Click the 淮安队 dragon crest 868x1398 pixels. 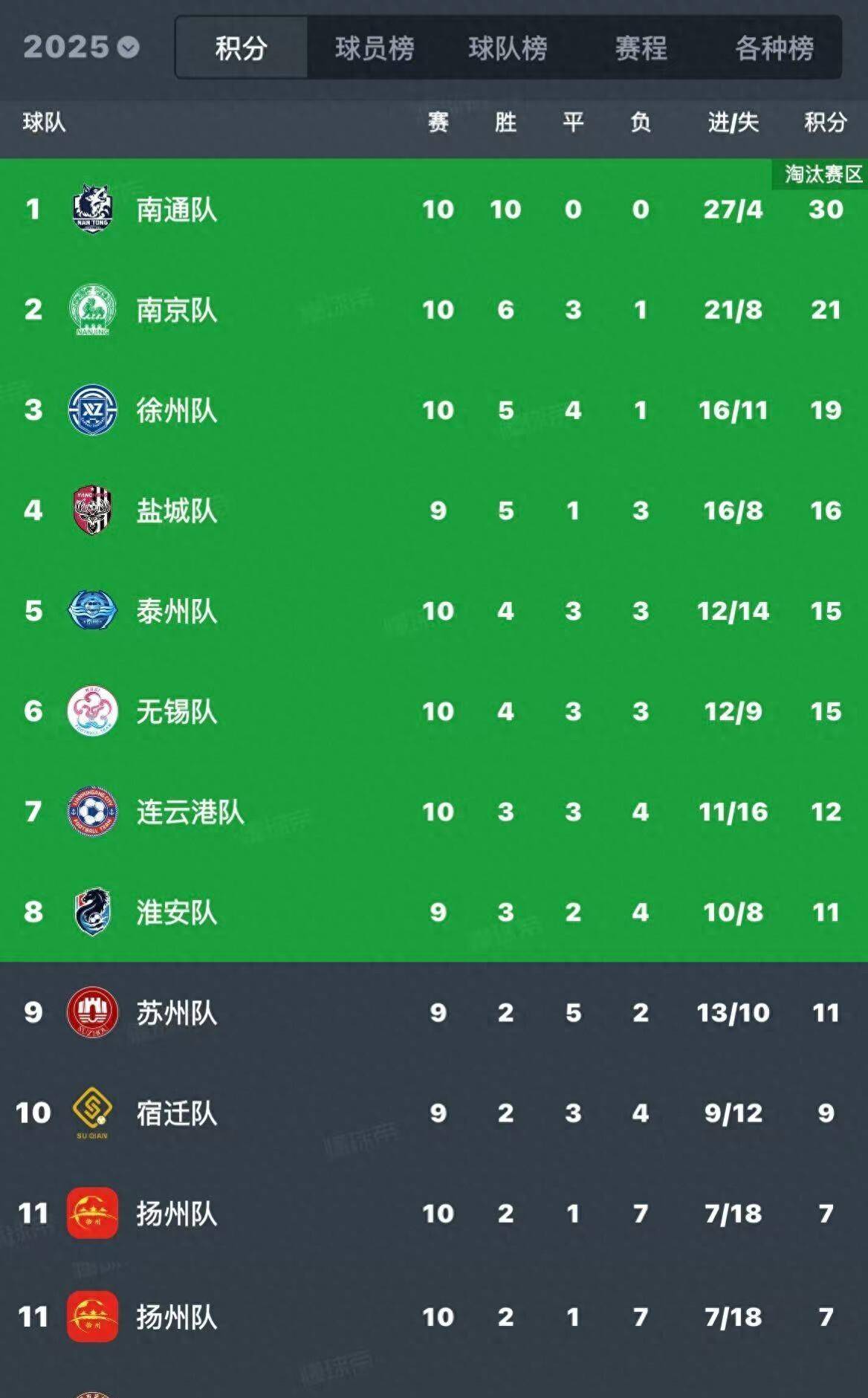92,911
